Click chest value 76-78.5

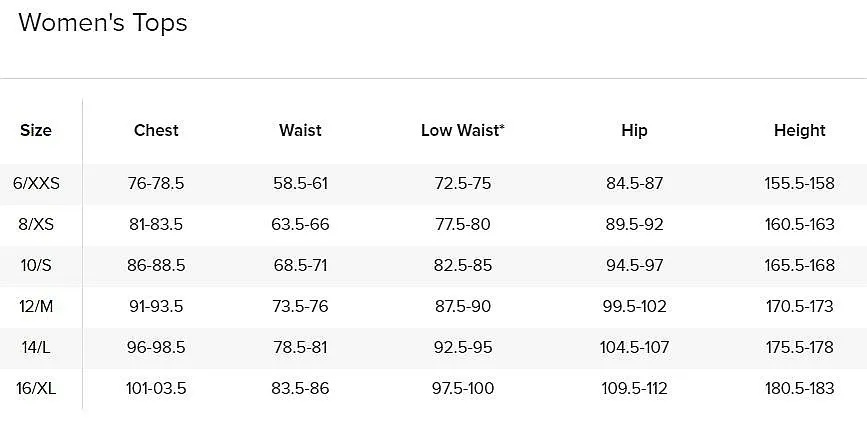[156, 183]
